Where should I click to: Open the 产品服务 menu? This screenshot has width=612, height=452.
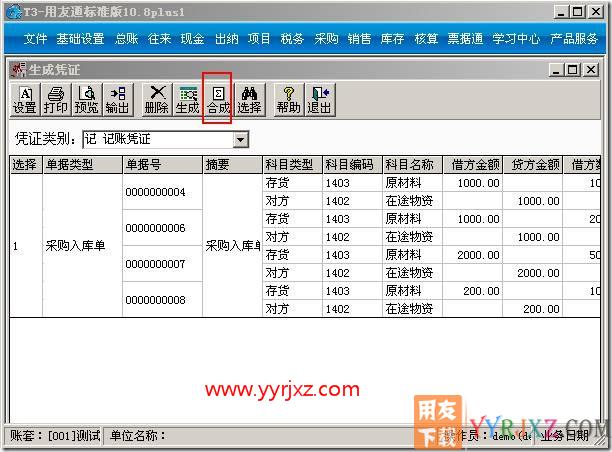[x=574, y=39]
